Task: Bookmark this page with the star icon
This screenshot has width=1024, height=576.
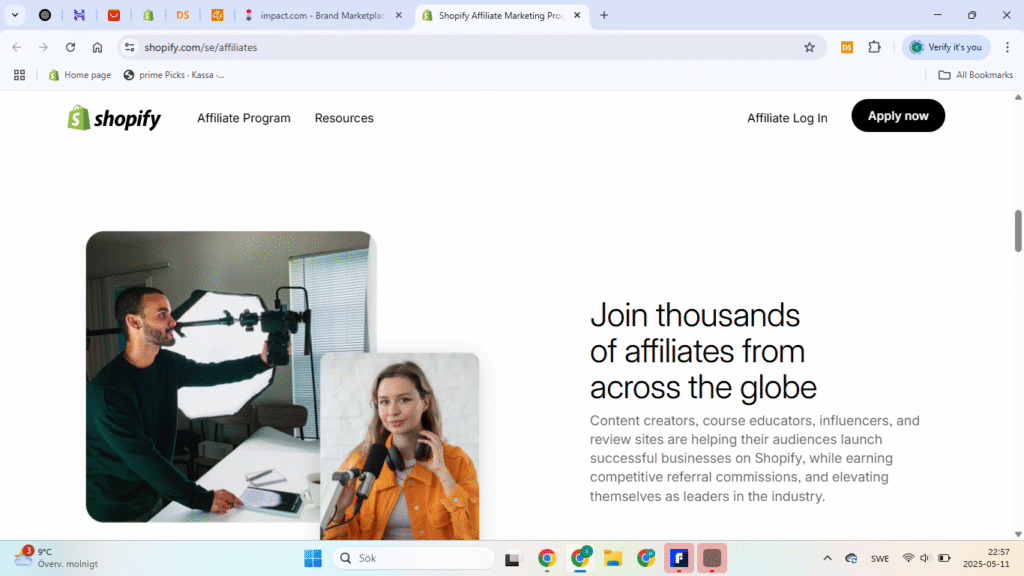Action: pos(810,47)
